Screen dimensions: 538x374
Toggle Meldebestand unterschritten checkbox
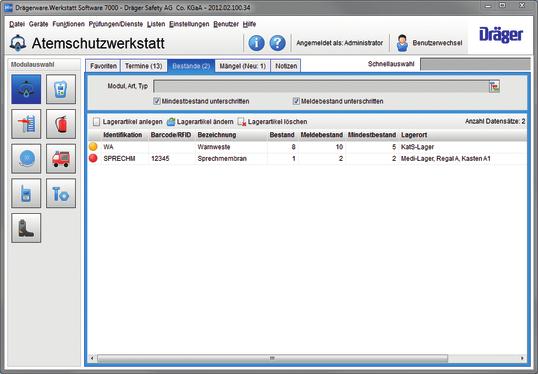tap(296, 101)
